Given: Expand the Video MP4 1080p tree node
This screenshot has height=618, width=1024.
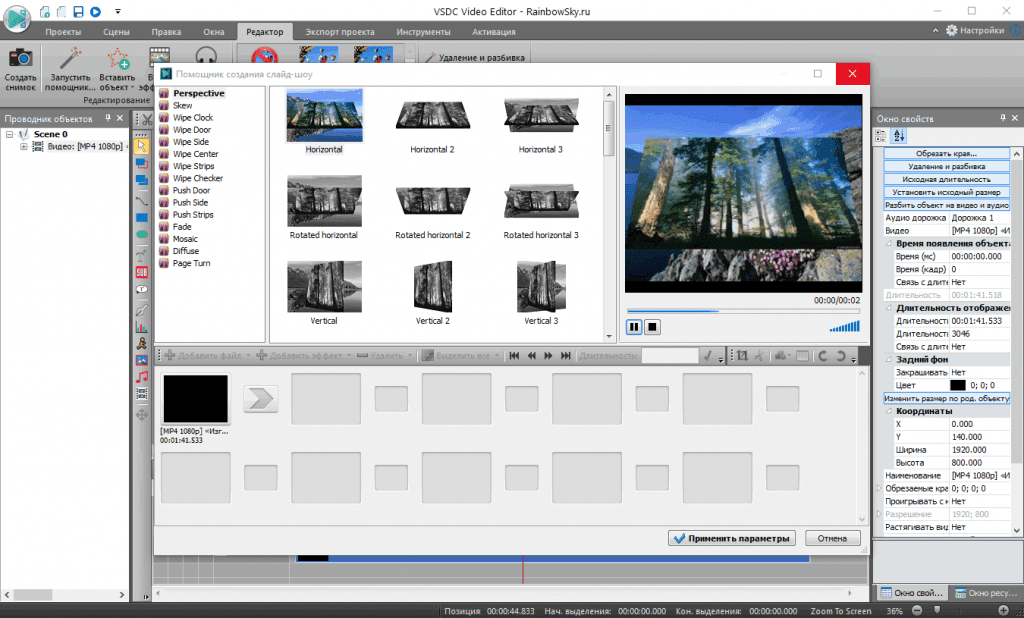Looking at the screenshot, I should click(x=24, y=146).
